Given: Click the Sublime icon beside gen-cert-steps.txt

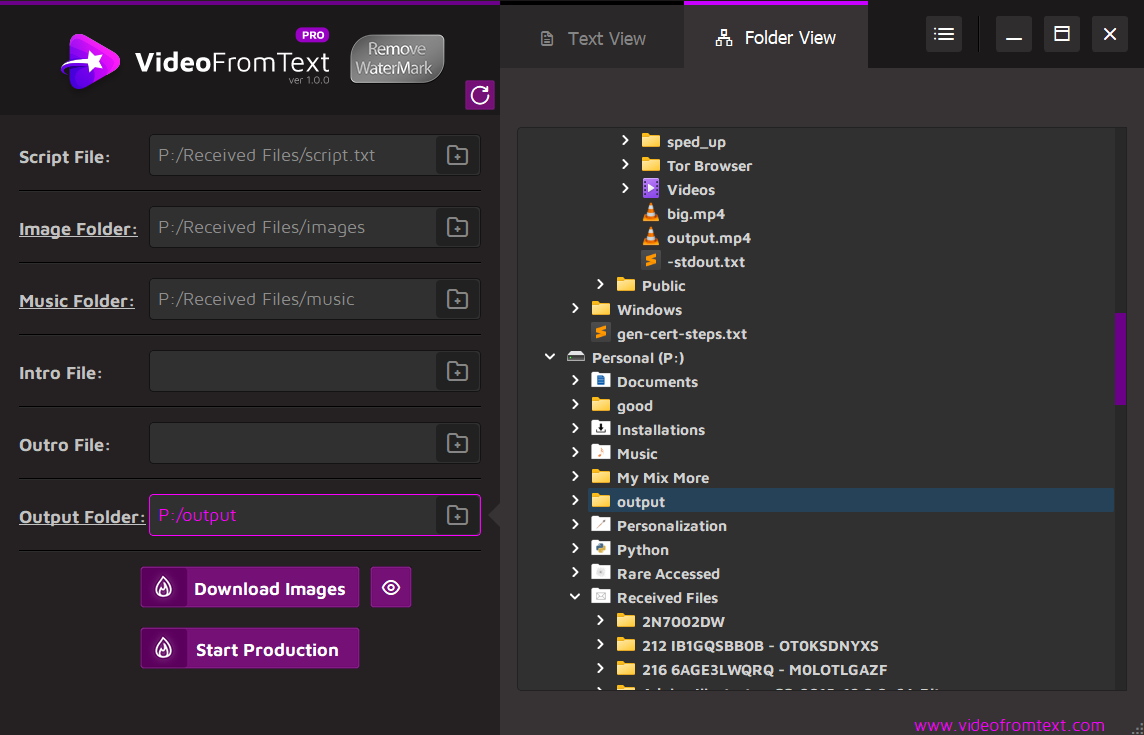Looking at the screenshot, I should 600,333.
